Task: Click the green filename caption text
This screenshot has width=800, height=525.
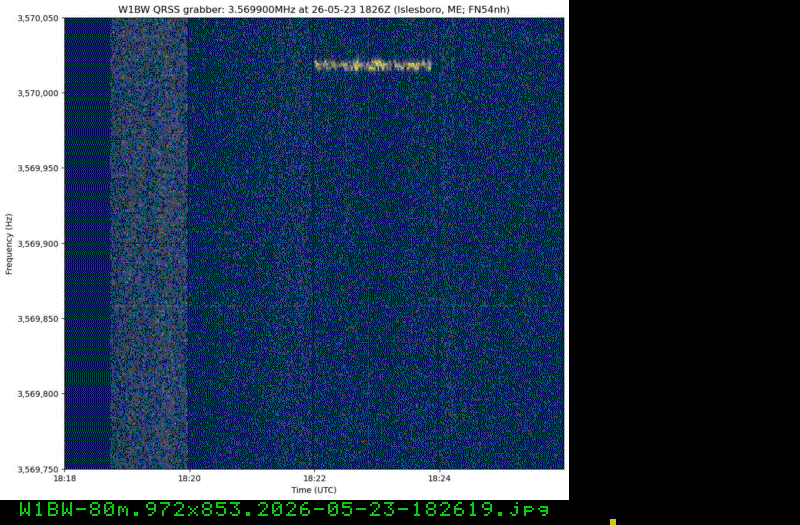Action: [284, 509]
